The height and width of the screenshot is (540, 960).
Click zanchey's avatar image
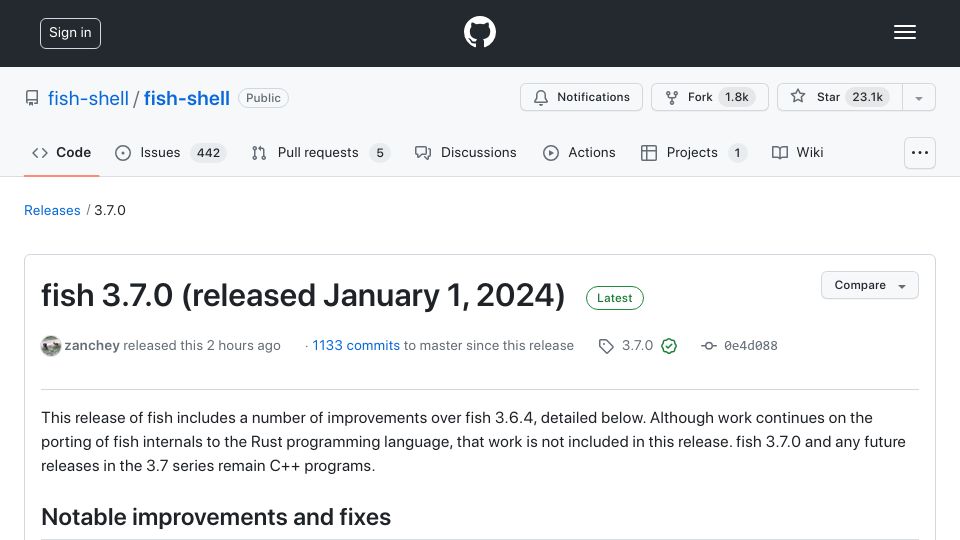coord(51,346)
